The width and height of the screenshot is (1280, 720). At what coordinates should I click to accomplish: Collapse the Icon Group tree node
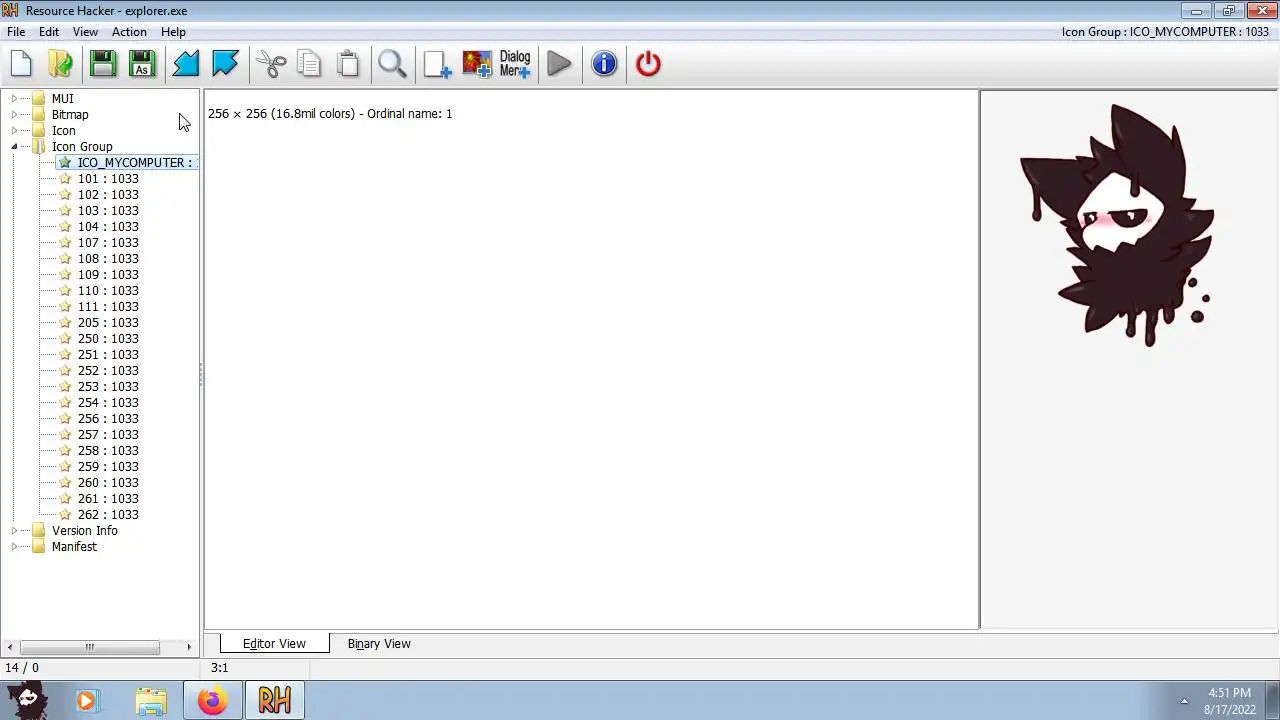pyautogui.click(x=14, y=146)
